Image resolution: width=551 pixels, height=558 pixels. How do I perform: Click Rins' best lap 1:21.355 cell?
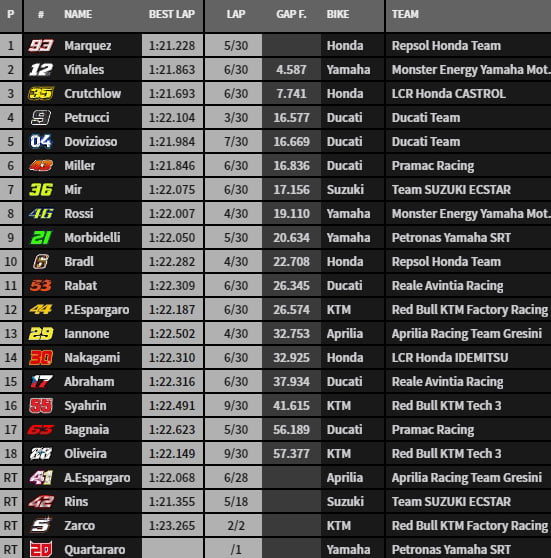(x=172, y=502)
